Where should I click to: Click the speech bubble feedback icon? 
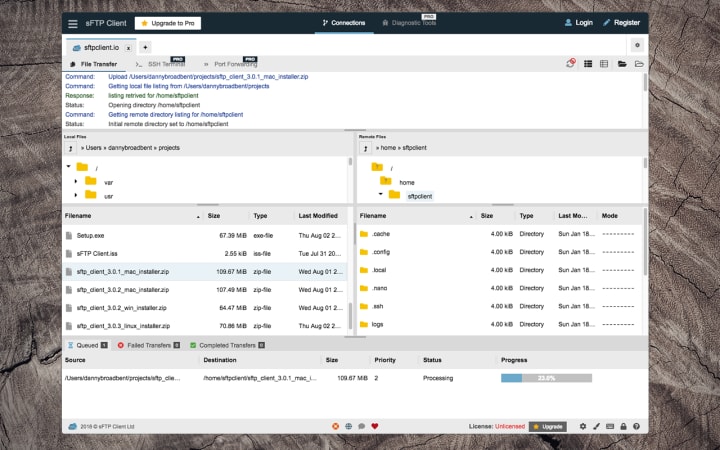click(x=361, y=426)
